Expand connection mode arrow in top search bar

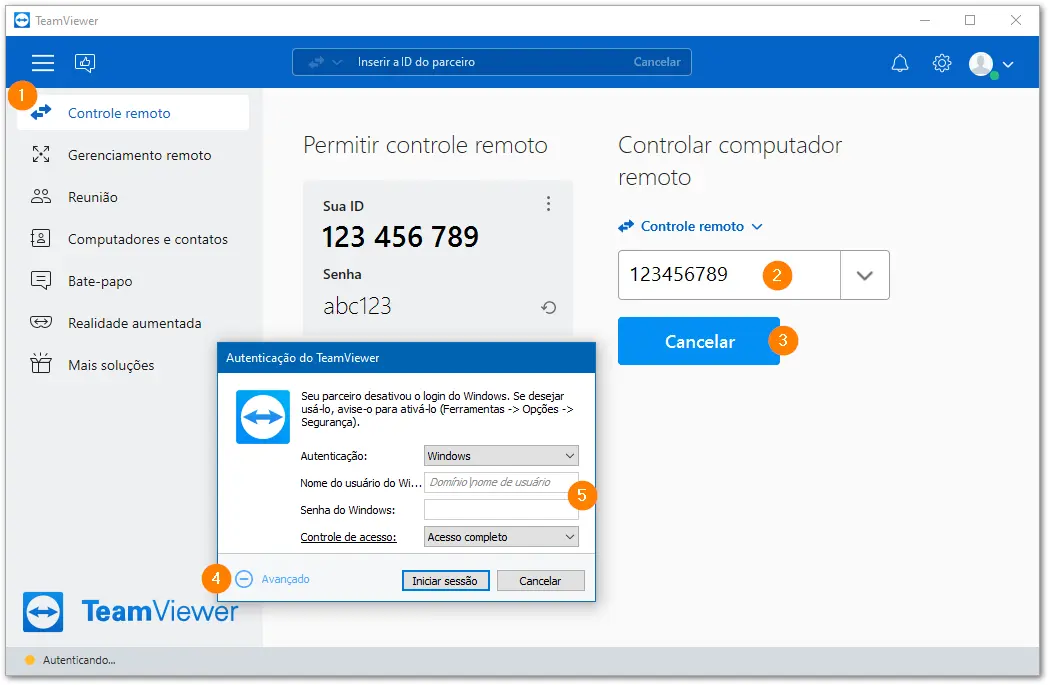tap(337, 62)
